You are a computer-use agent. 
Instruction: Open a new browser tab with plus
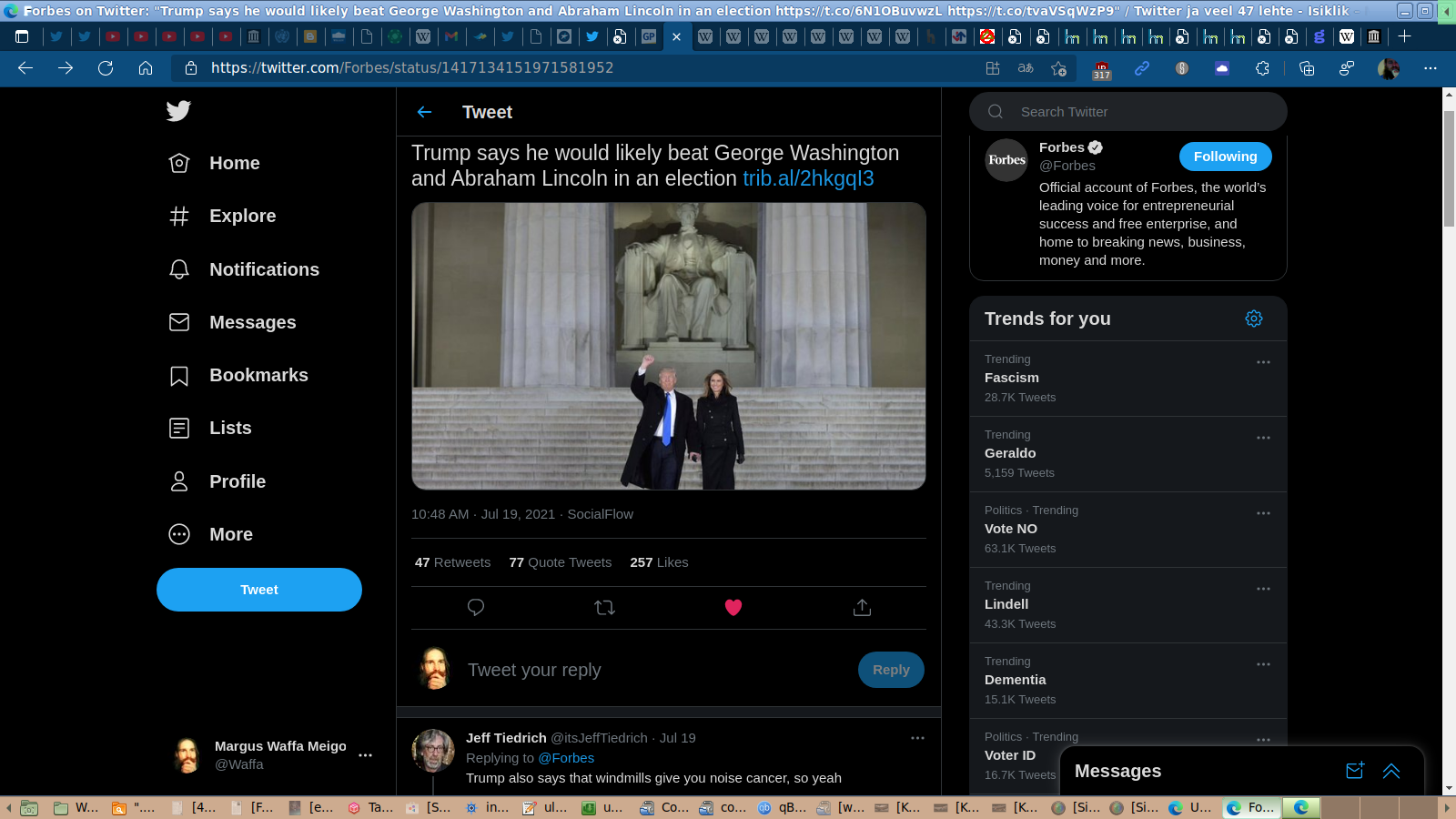[x=1404, y=36]
